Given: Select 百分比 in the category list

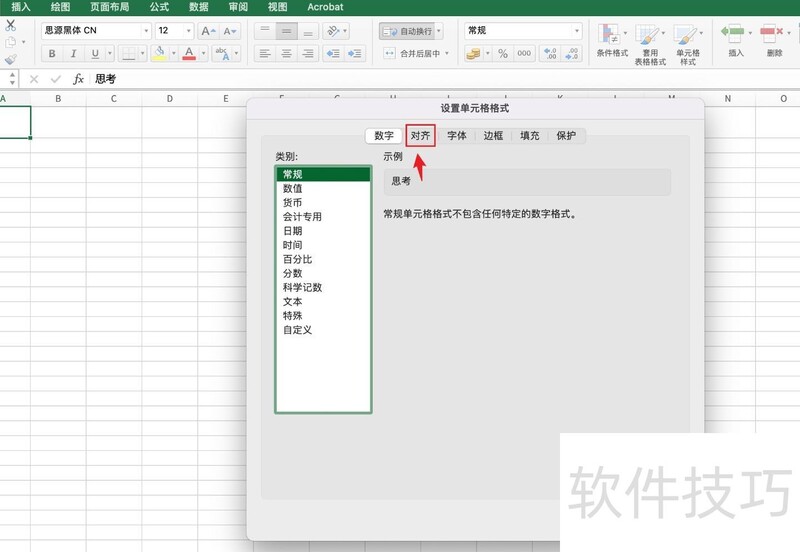Looking at the screenshot, I should pos(297,259).
